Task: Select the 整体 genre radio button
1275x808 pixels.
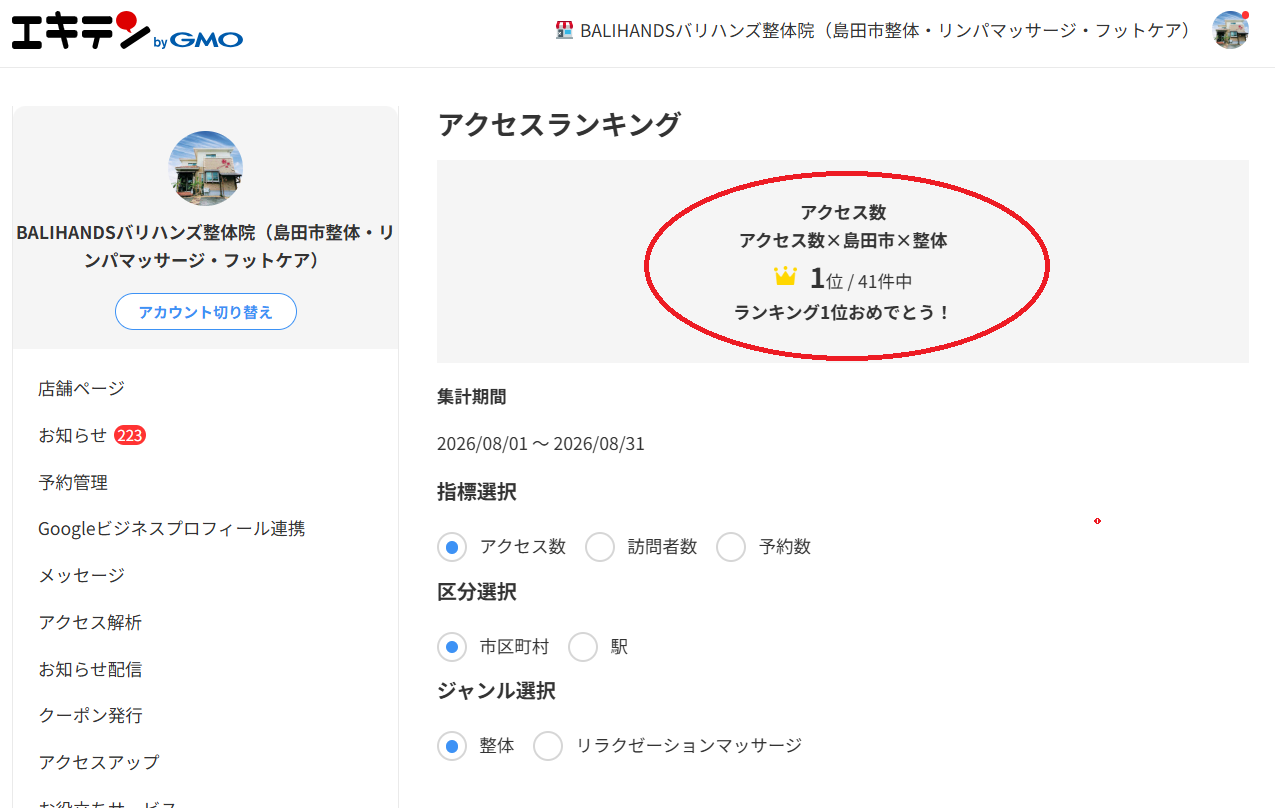Action: point(452,746)
